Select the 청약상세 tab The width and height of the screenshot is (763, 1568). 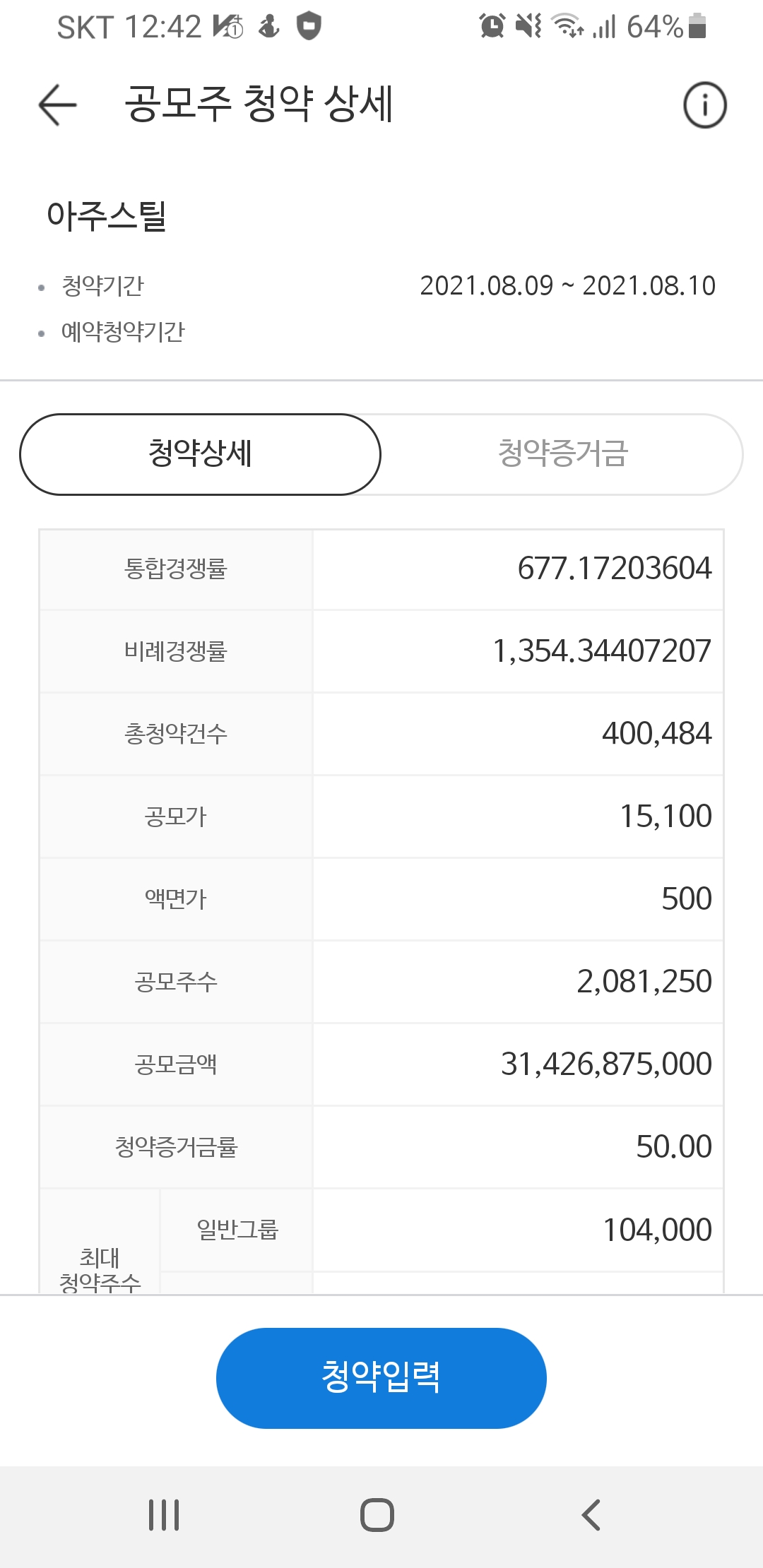[200, 454]
